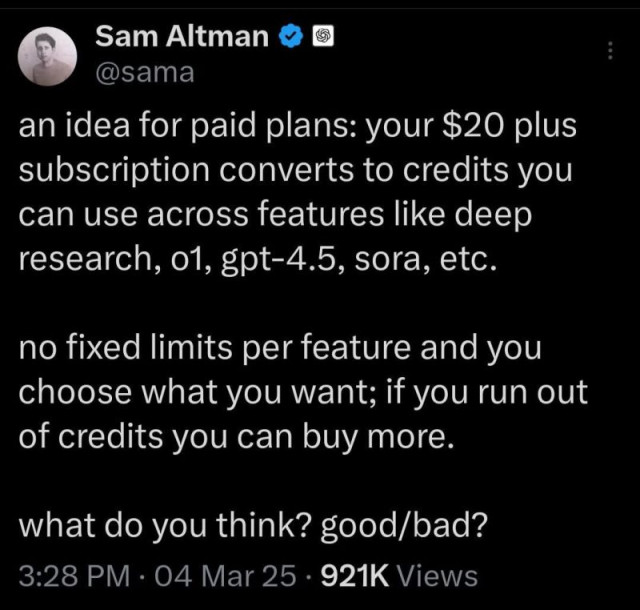The image size is (640, 610).
Task: Open the @sama handle link
Action: tap(145, 73)
